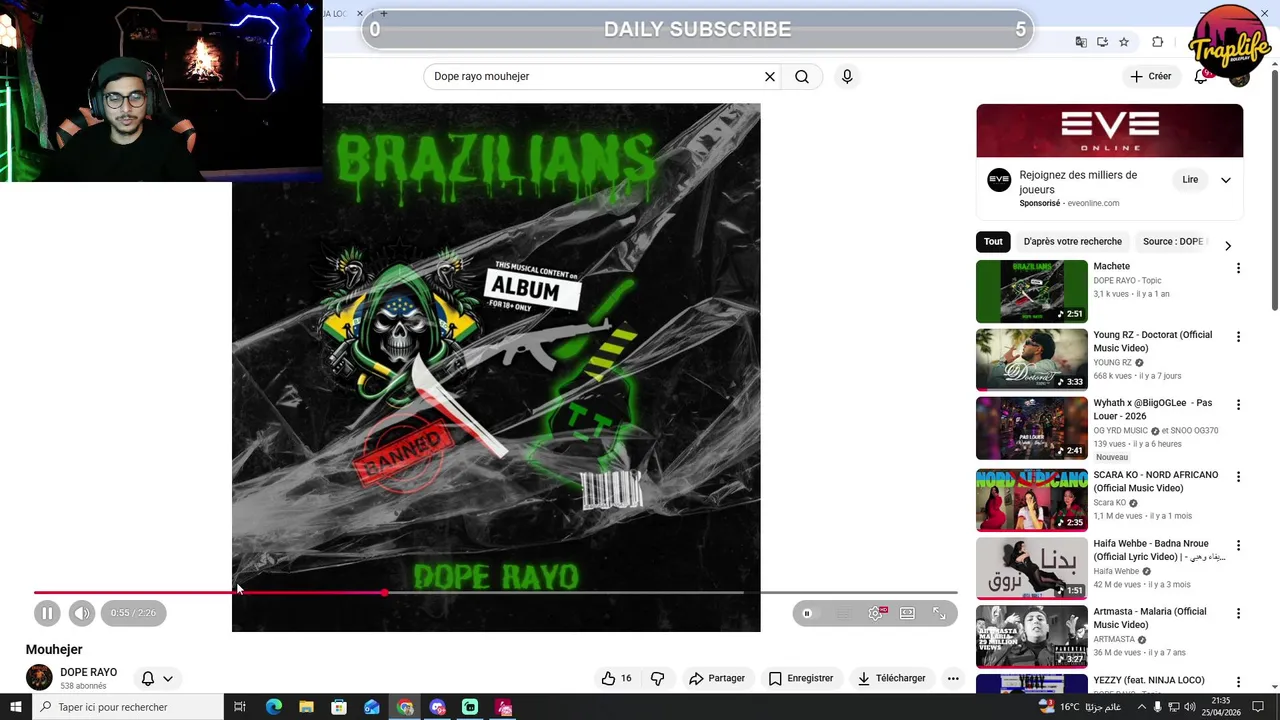Open the DOPE RAYO channel avatar
This screenshot has width=1280, height=720.
tap(39, 678)
